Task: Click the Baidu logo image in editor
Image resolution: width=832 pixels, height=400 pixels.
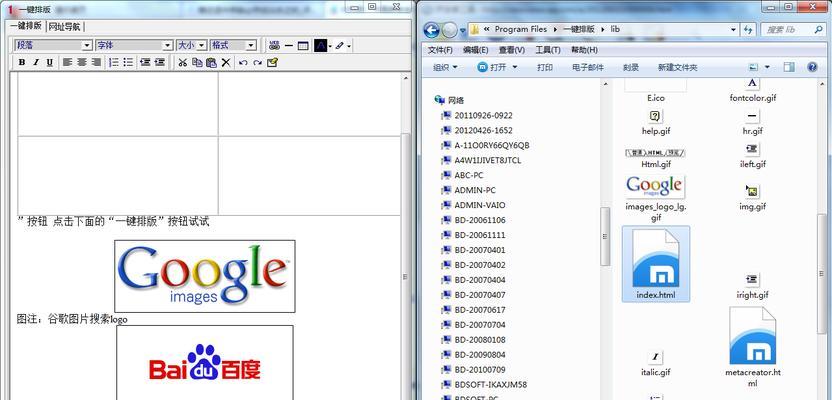Action: [205, 362]
